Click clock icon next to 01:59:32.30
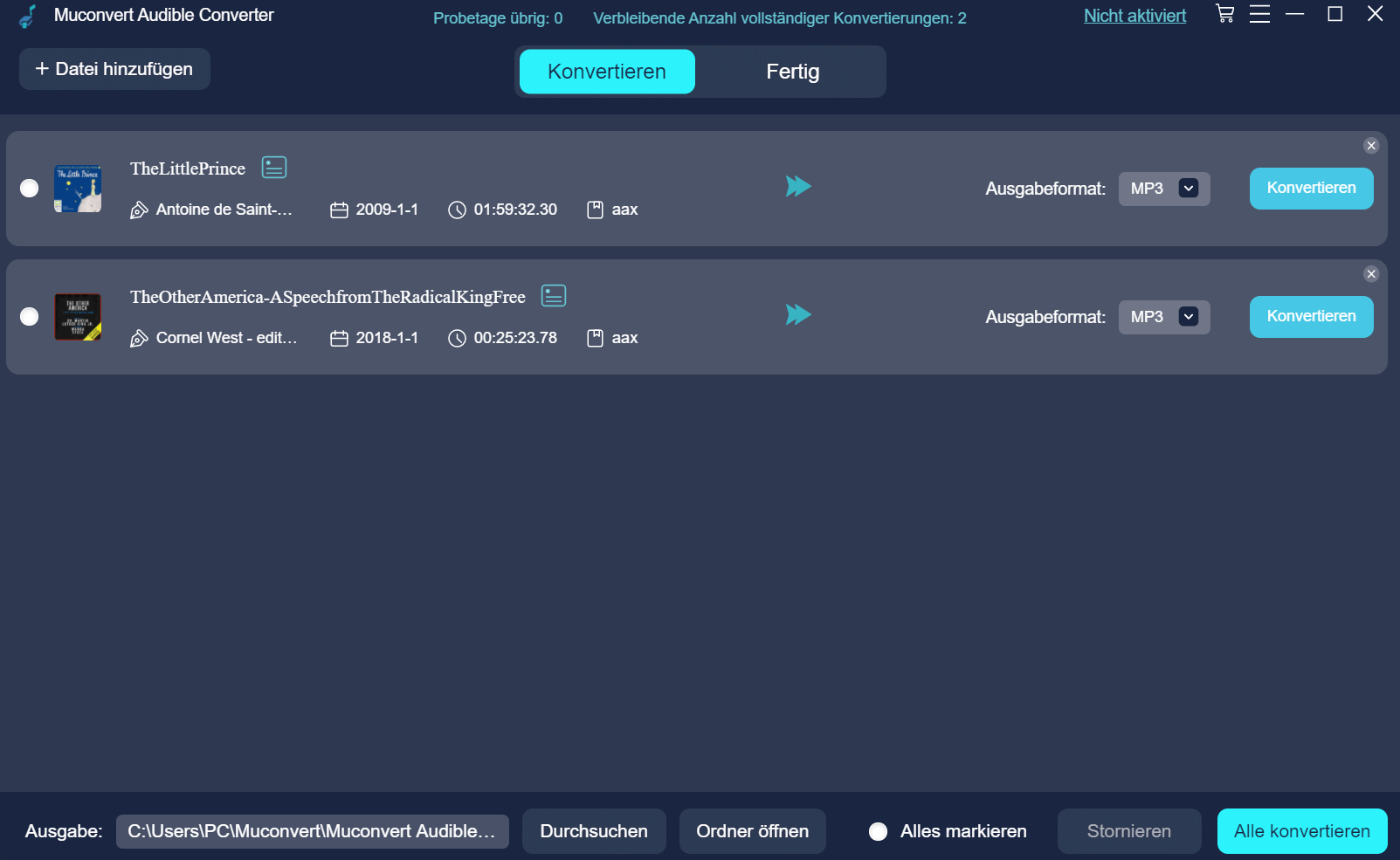The height and width of the screenshot is (860, 1400). (457, 210)
